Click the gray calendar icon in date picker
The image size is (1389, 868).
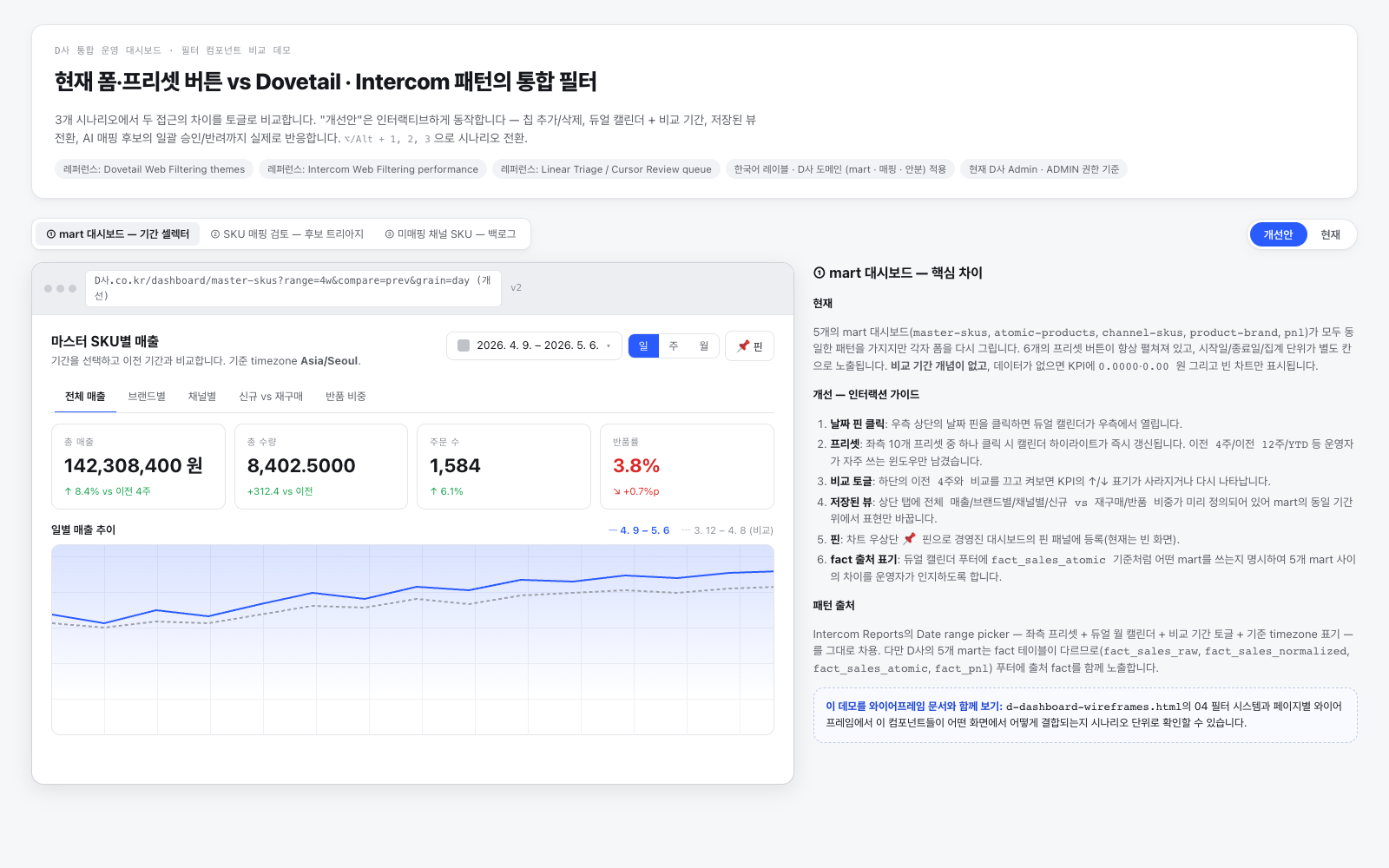pos(464,345)
